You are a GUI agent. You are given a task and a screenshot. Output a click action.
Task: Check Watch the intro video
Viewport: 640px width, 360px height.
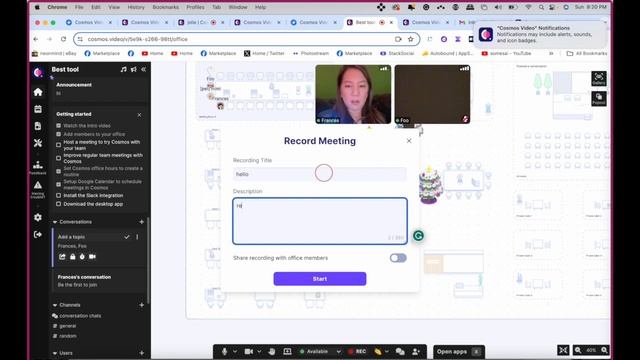pyautogui.click(x=58, y=126)
